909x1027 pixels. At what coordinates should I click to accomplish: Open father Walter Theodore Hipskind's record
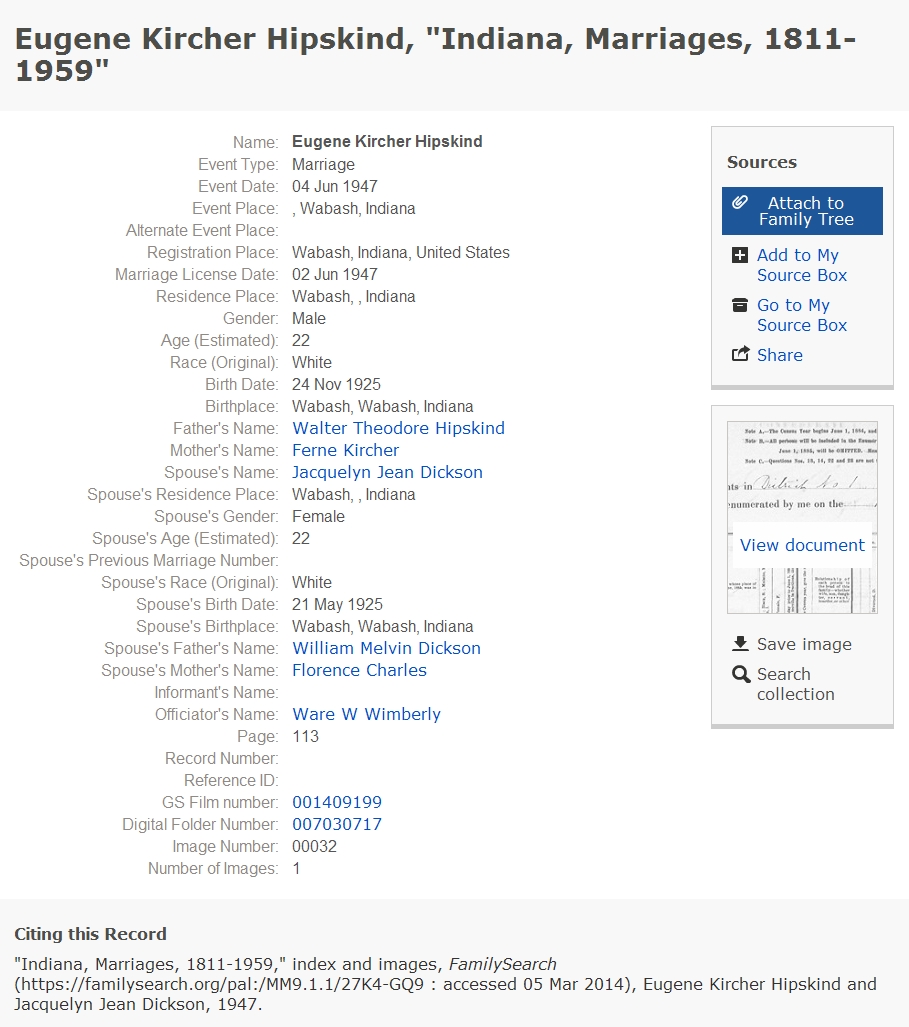pos(398,428)
